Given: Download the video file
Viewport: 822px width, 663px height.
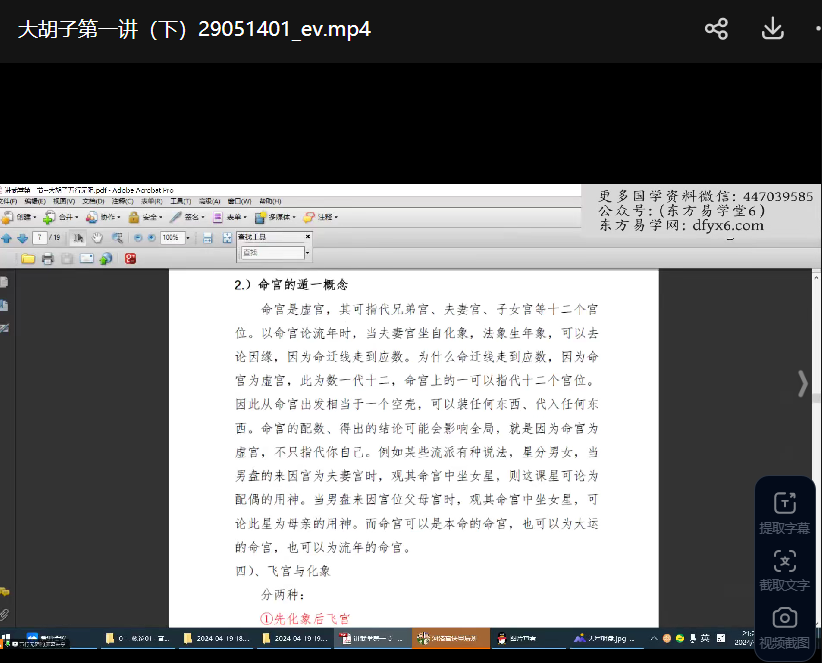Looking at the screenshot, I should (x=772, y=29).
